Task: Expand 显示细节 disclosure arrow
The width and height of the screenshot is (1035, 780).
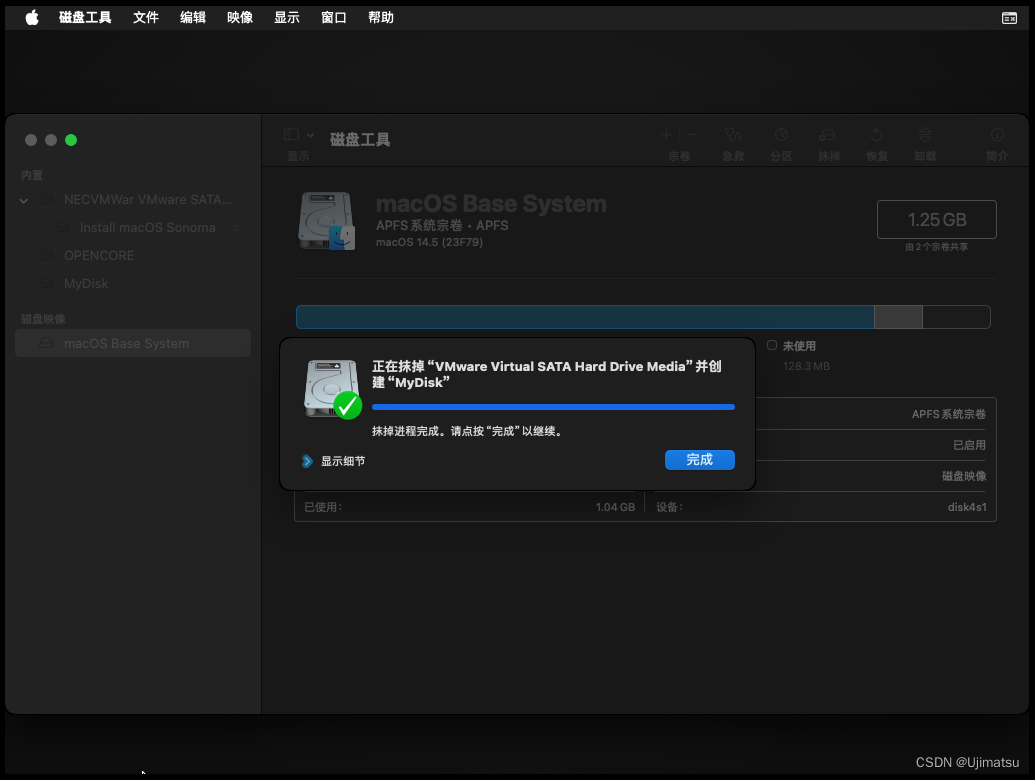Action: click(x=307, y=461)
